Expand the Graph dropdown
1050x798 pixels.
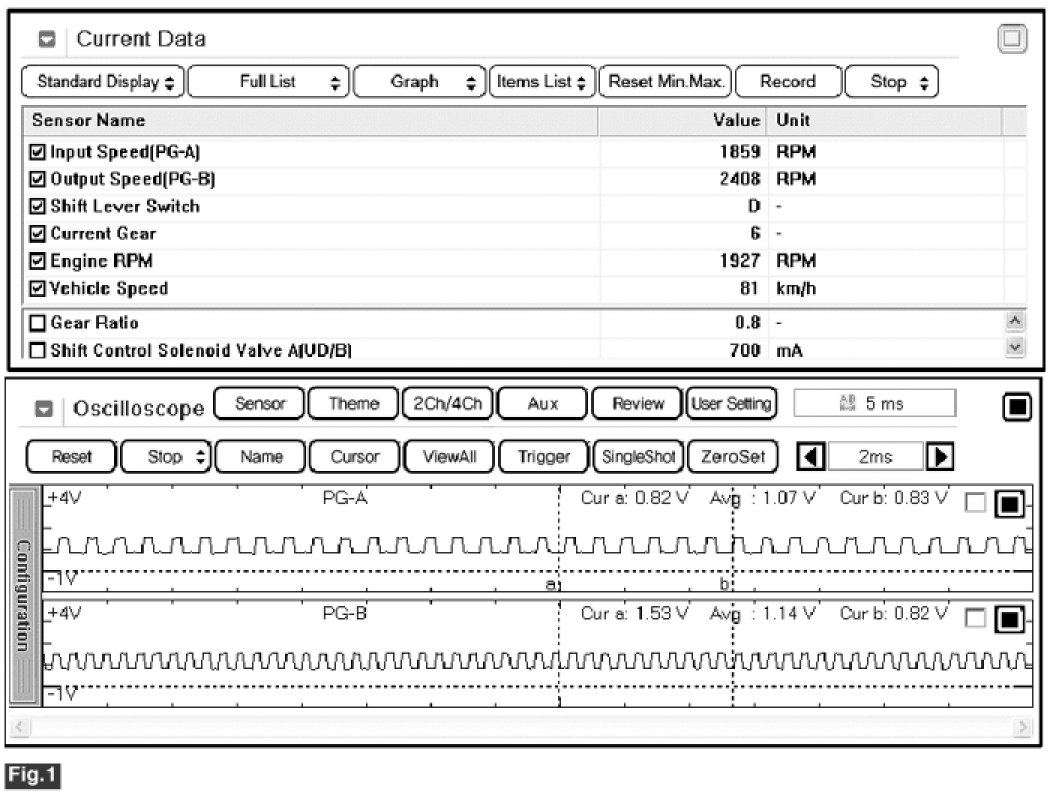(420, 82)
